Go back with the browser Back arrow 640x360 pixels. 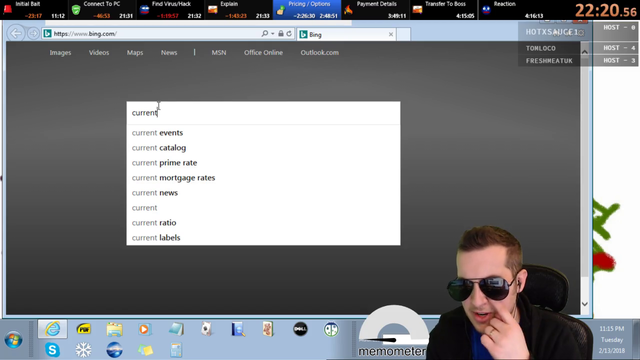pyautogui.click(x=16, y=33)
